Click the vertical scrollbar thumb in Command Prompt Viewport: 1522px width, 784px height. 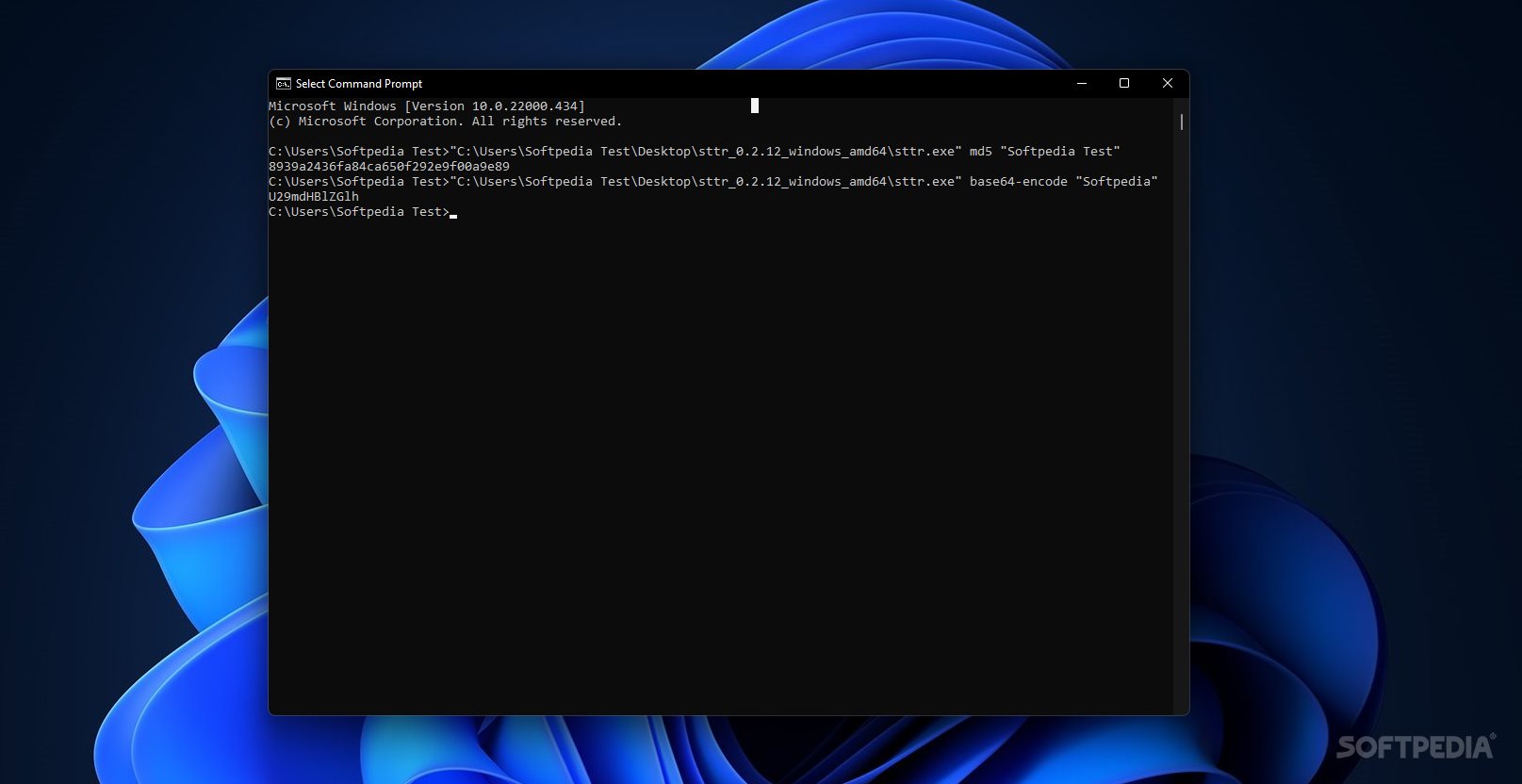1181,122
